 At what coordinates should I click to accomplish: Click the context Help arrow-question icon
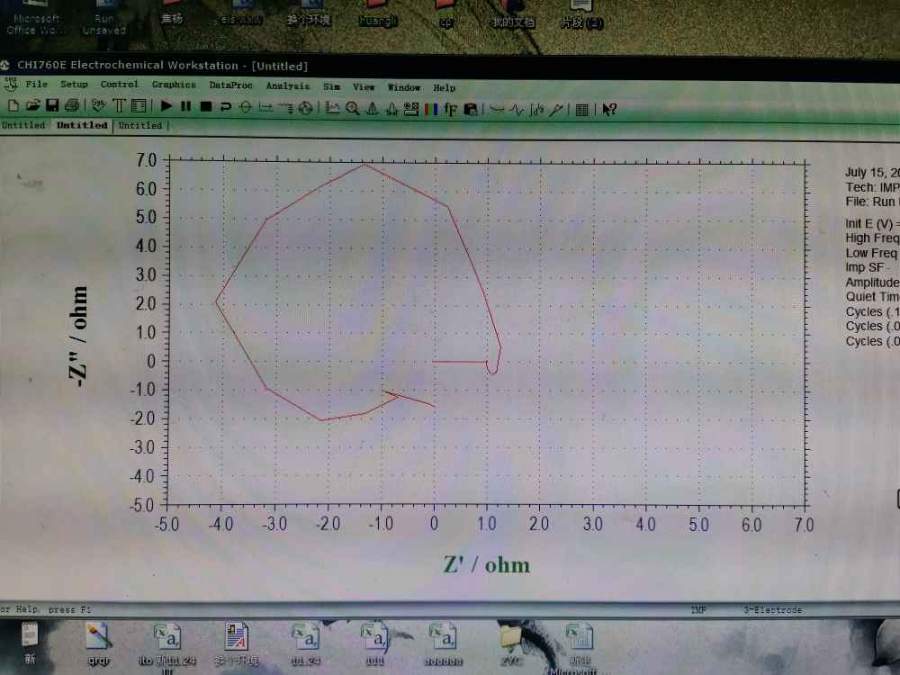tap(609, 110)
